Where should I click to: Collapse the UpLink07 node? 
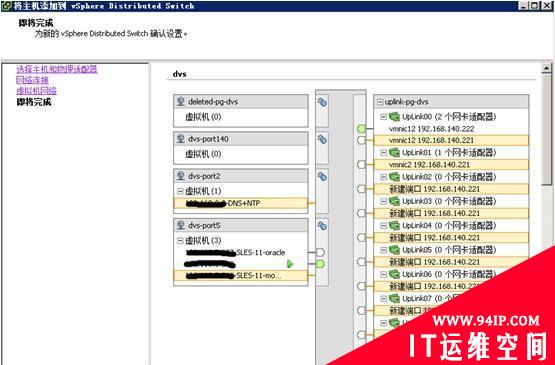tap(384, 298)
